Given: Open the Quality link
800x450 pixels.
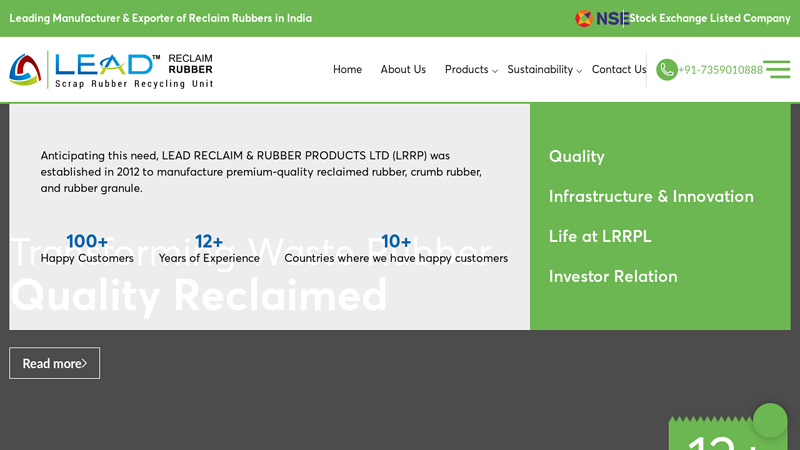Looking at the screenshot, I should [577, 156].
